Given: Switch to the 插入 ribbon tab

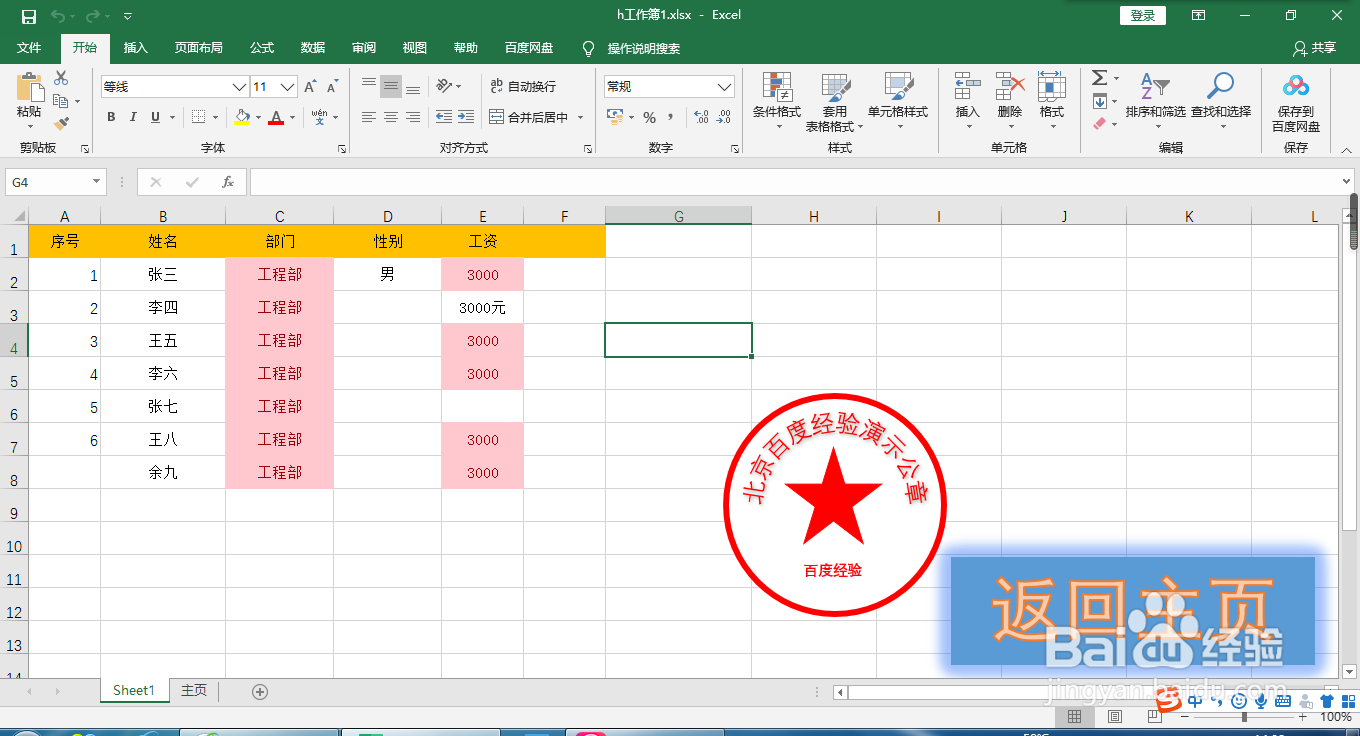Looking at the screenshot, I should pyautogui.click(x=135, y=48).
